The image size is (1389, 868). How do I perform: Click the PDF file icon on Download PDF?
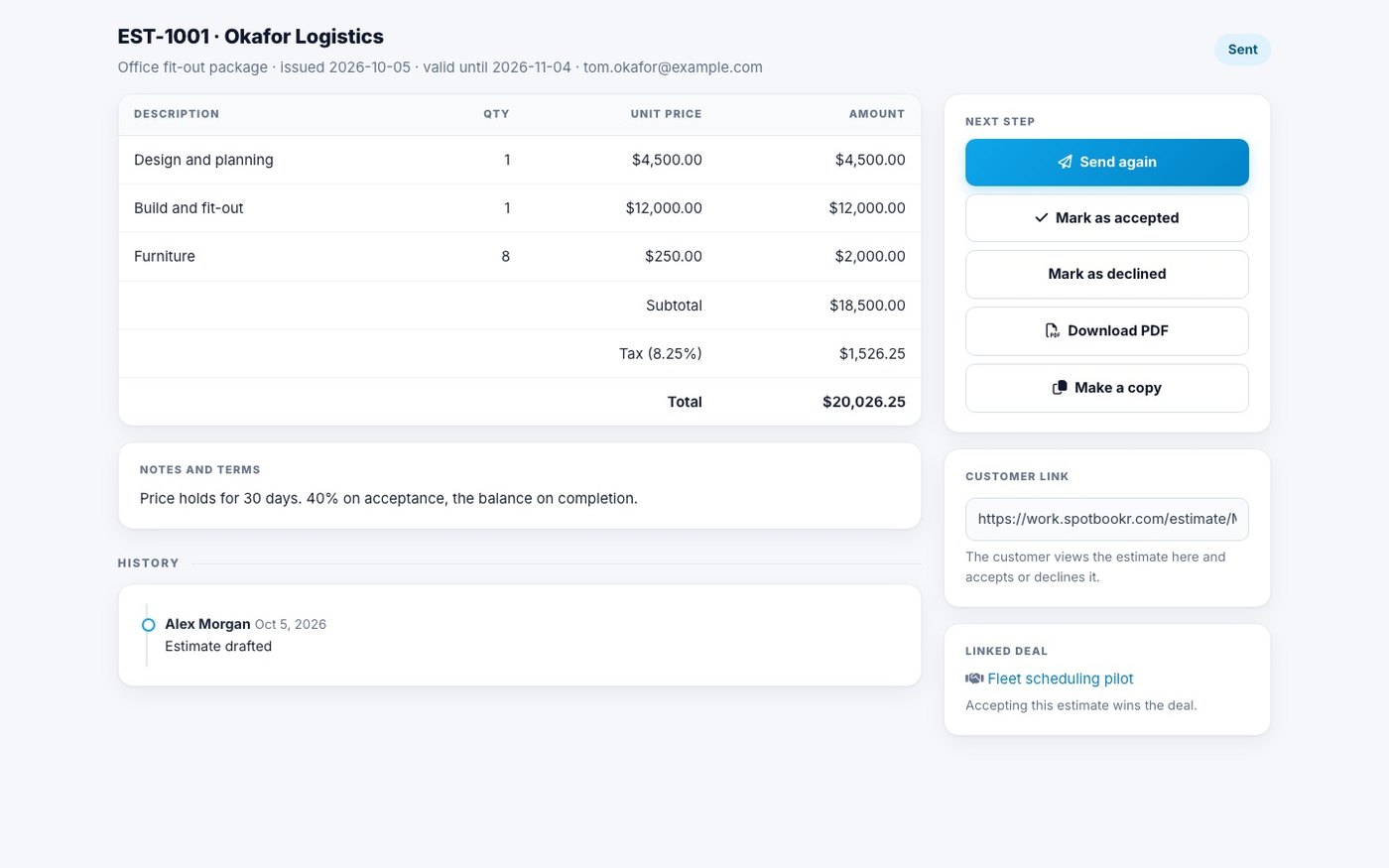pyautogui.click(x=1053, y=330)
